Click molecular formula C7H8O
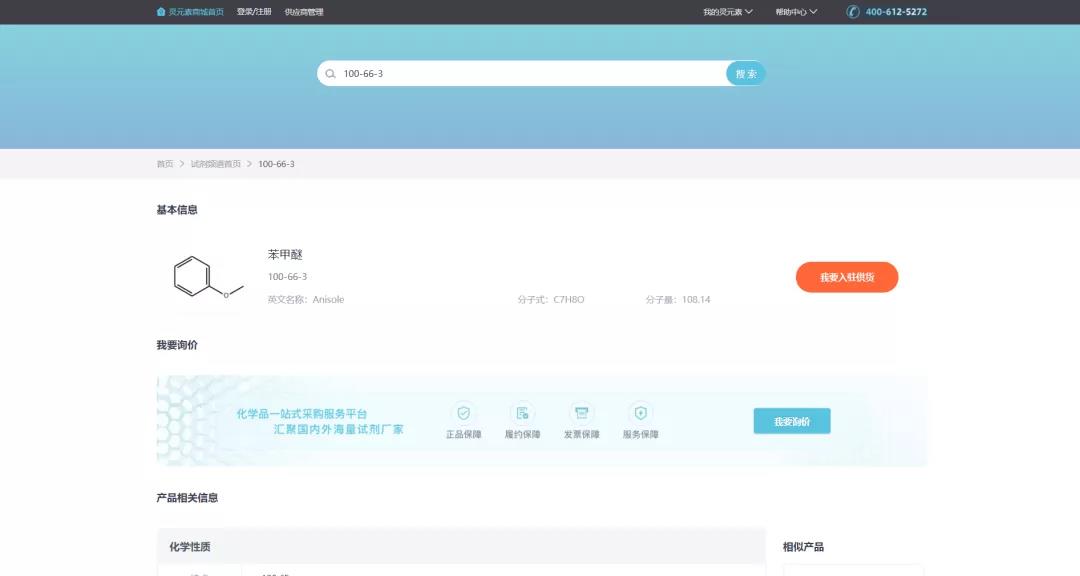Screen dimensions: 1080x576 [x=568, y=300]
